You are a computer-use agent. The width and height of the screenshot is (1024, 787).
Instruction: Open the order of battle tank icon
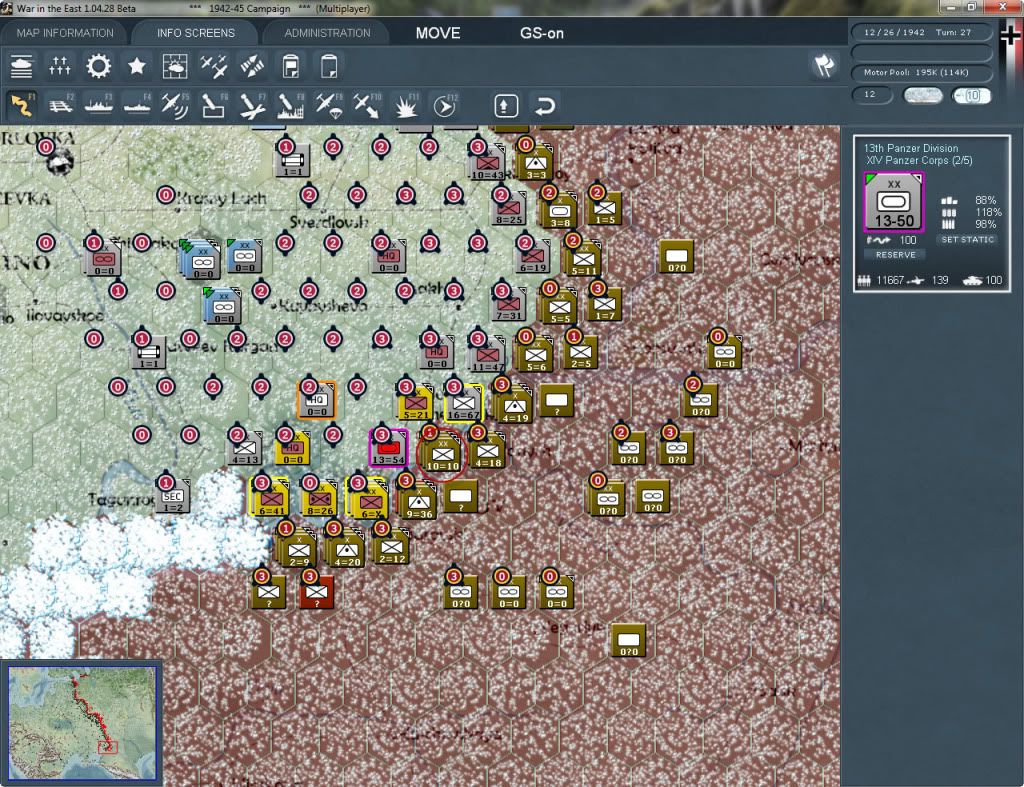pos(22,66)
